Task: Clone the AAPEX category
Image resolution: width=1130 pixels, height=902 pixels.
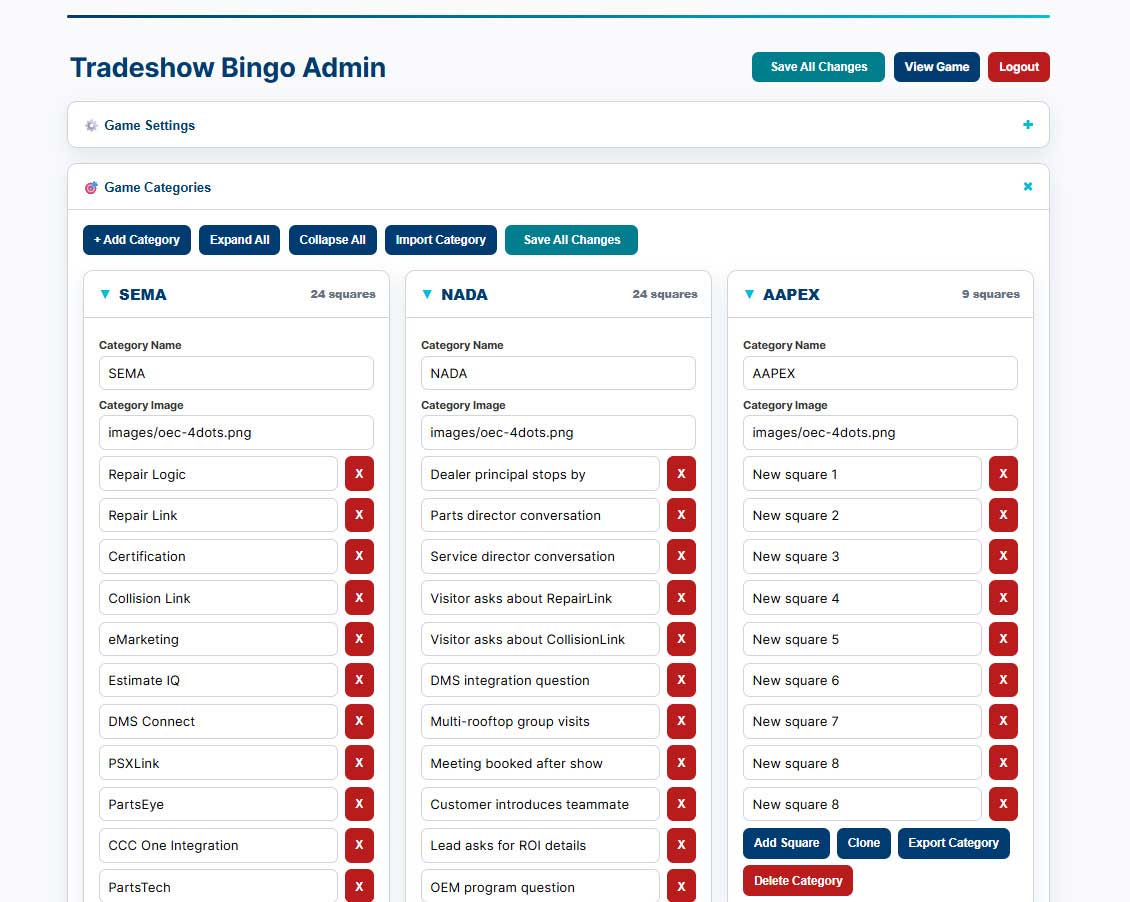Action: (863, 842)
